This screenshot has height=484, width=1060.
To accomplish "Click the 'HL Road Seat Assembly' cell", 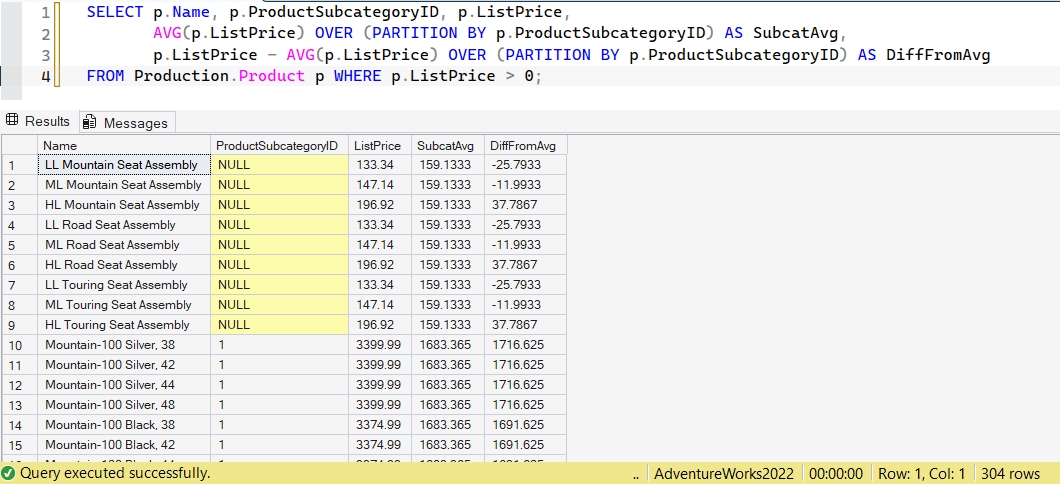I will pos(124,265).
